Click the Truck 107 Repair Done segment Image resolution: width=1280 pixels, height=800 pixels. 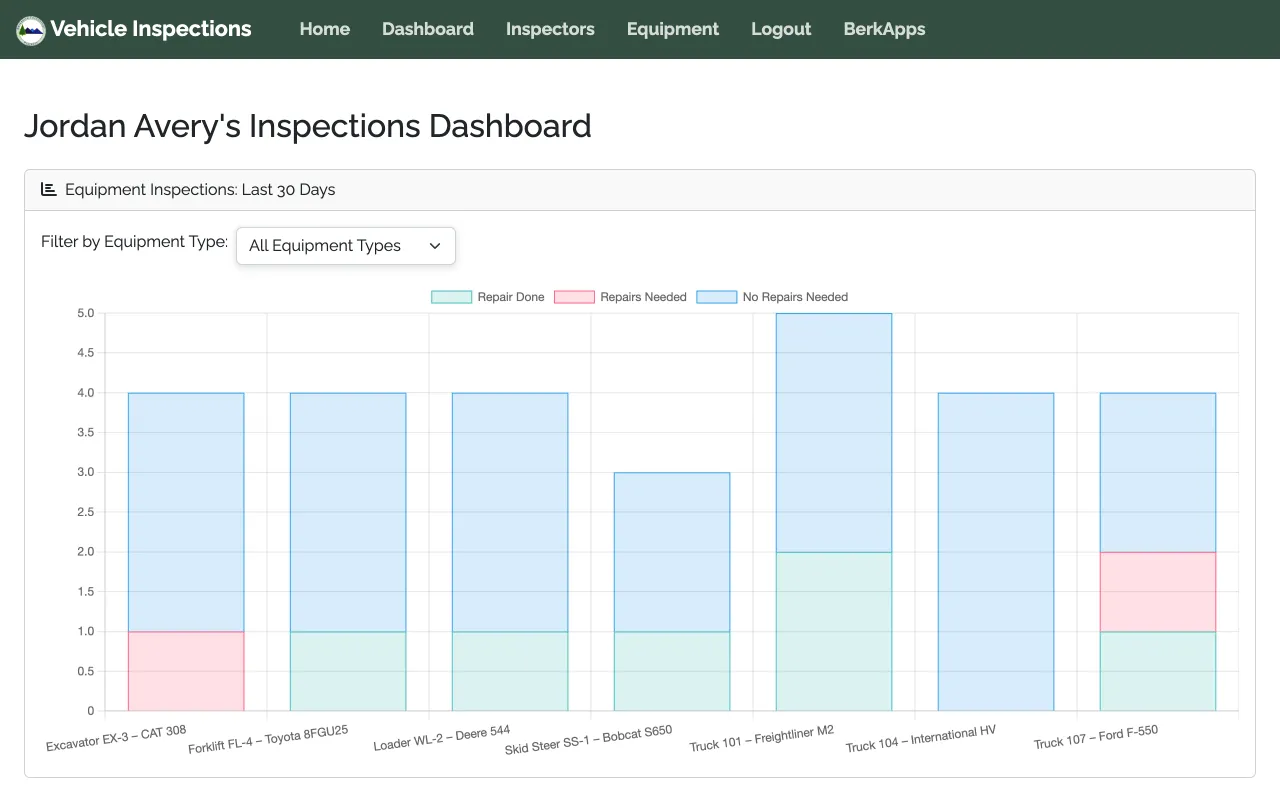coord(1158,671)
